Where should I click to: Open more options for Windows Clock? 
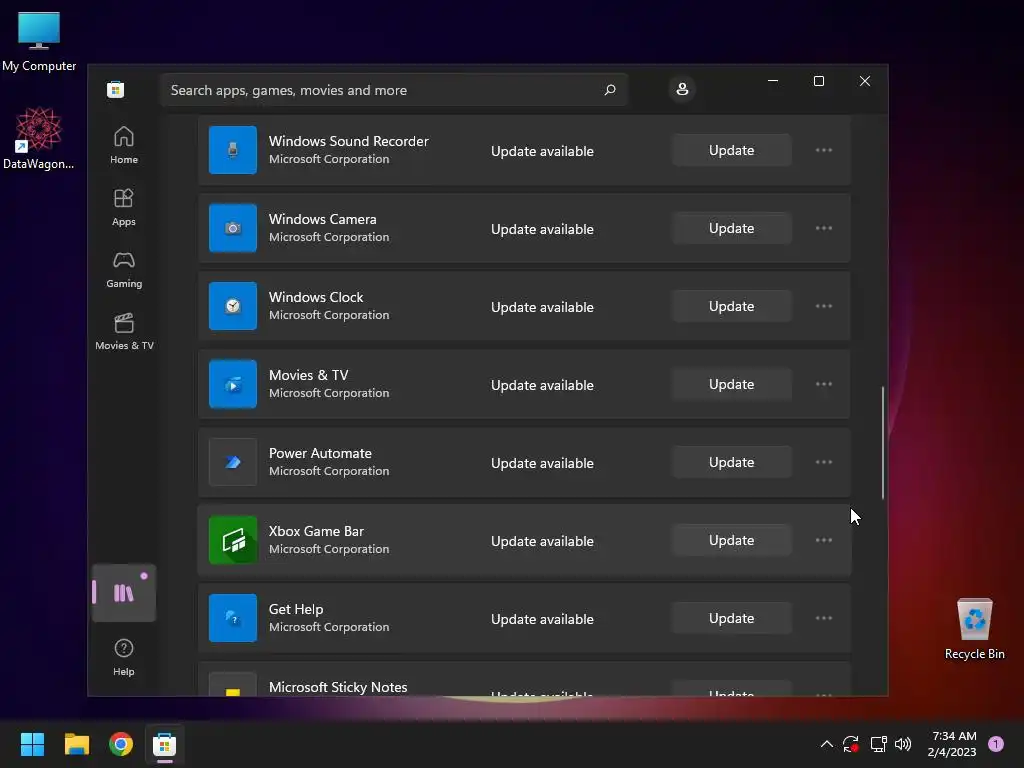pos(824,306)
